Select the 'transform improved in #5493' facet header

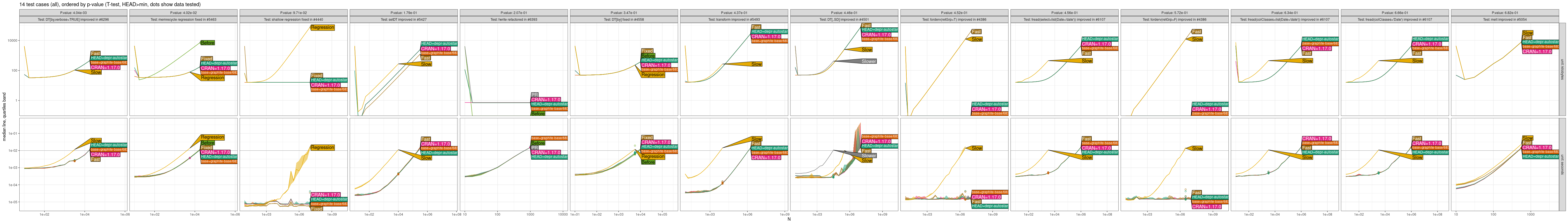click(734, 20)
